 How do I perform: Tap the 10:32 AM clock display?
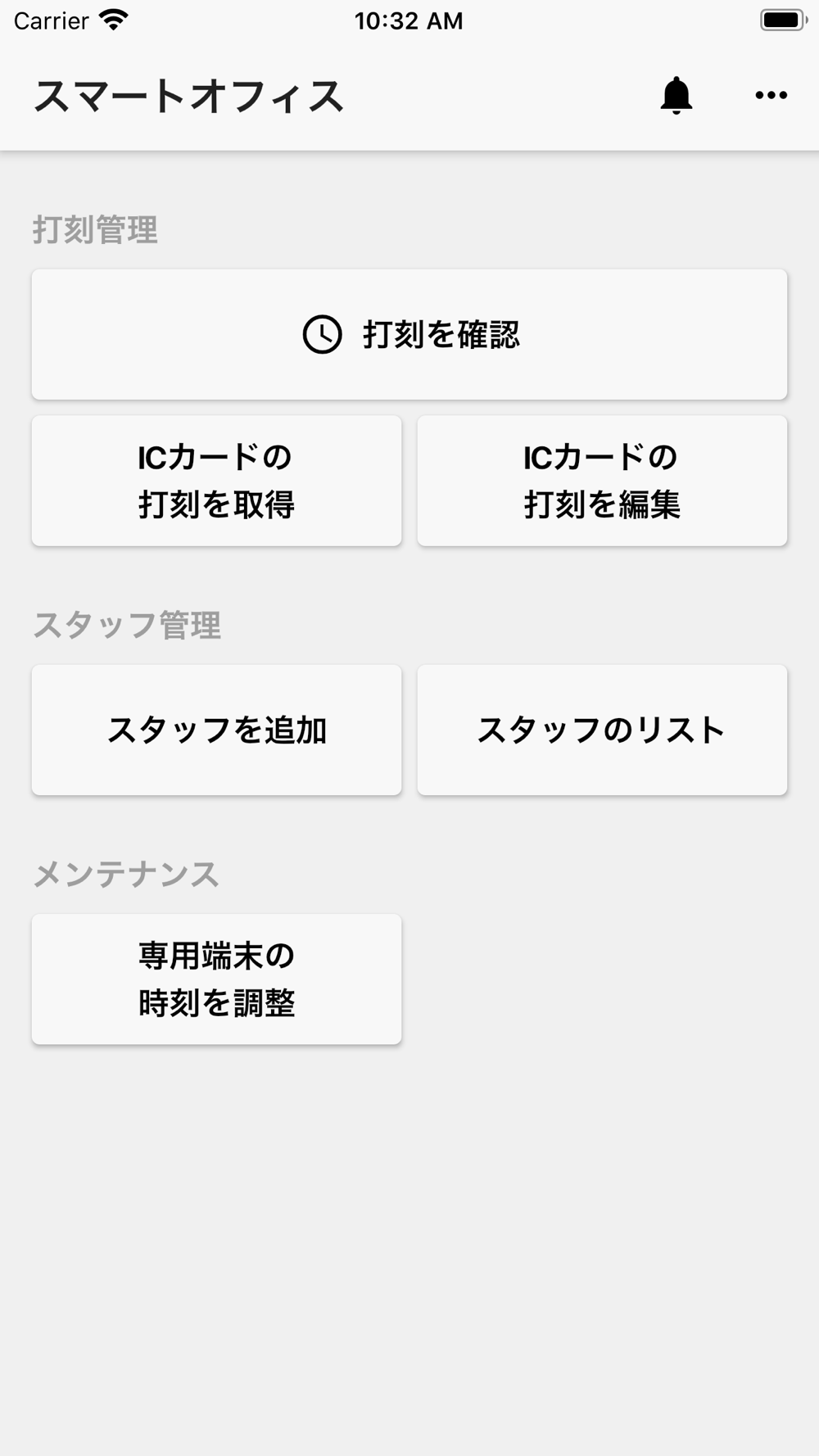point(409,20)
